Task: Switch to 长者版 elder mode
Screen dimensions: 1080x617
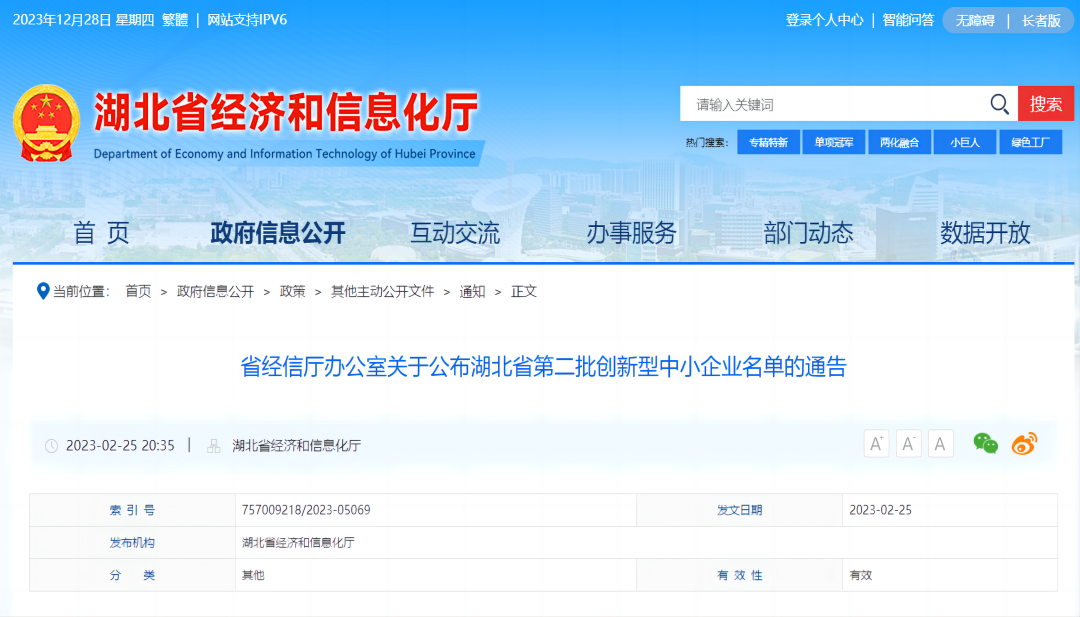Action: [1041, 21]
